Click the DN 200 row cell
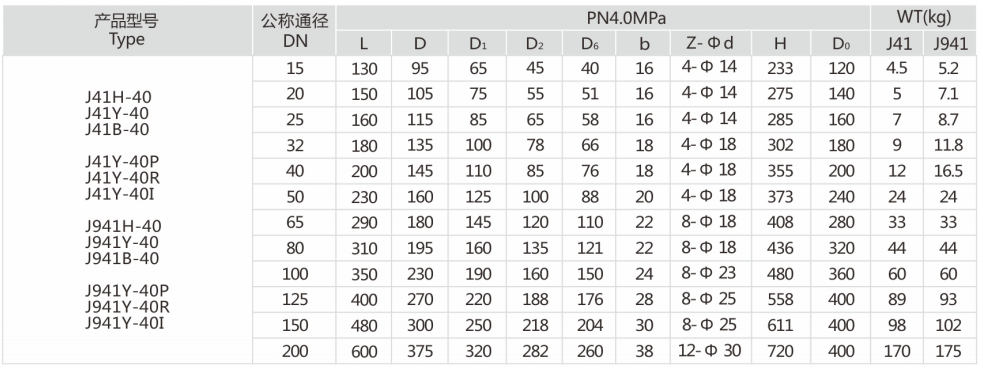Screen dimensions: 983x370 tap(295, 351)
